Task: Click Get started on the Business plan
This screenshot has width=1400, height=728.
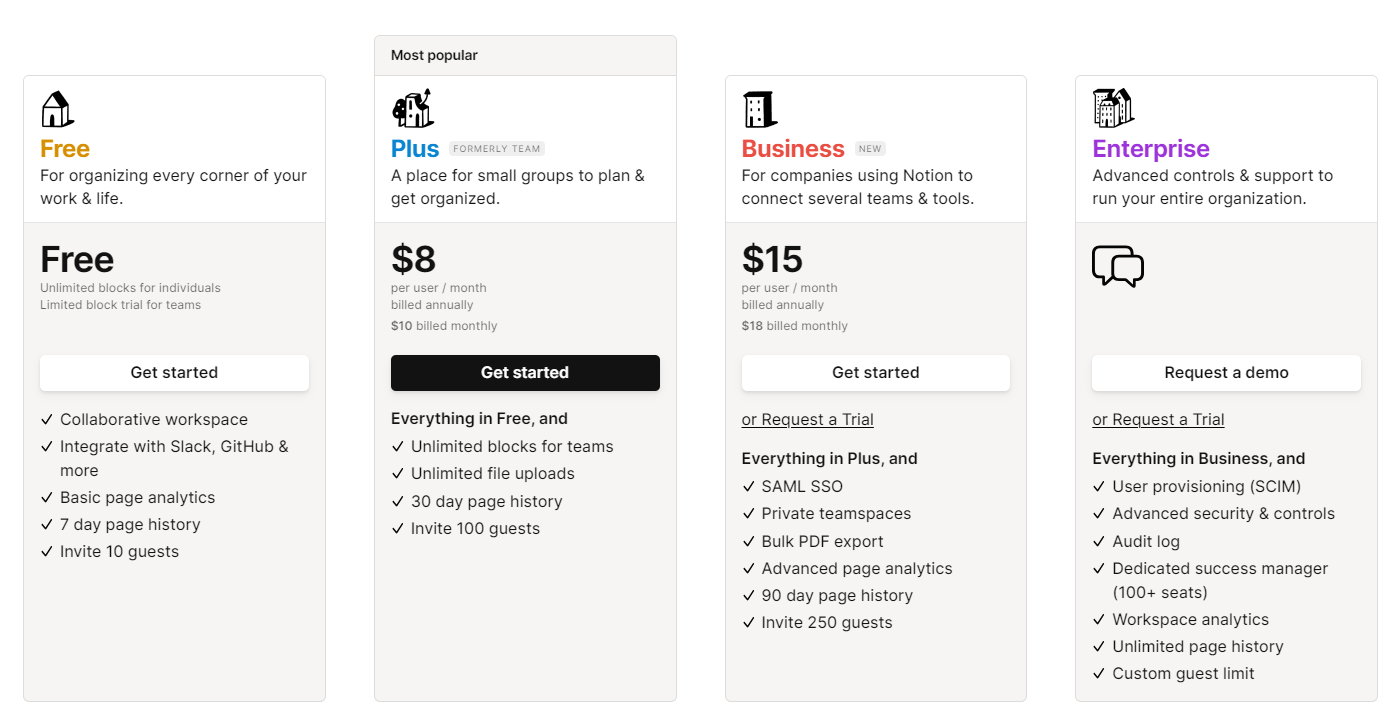Action: 875,372
